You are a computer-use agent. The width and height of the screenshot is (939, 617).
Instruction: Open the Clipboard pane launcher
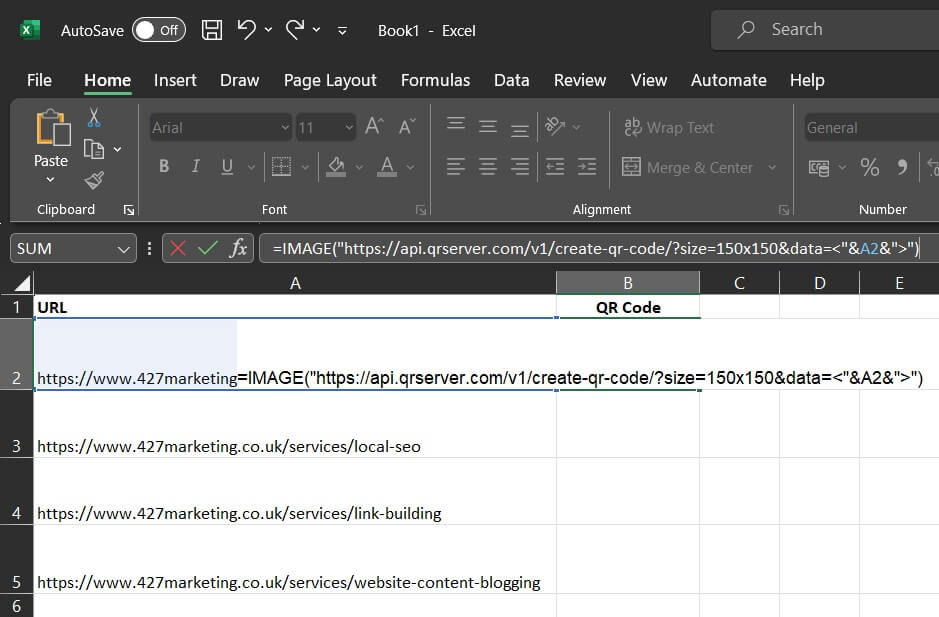[x=129, y=210]
